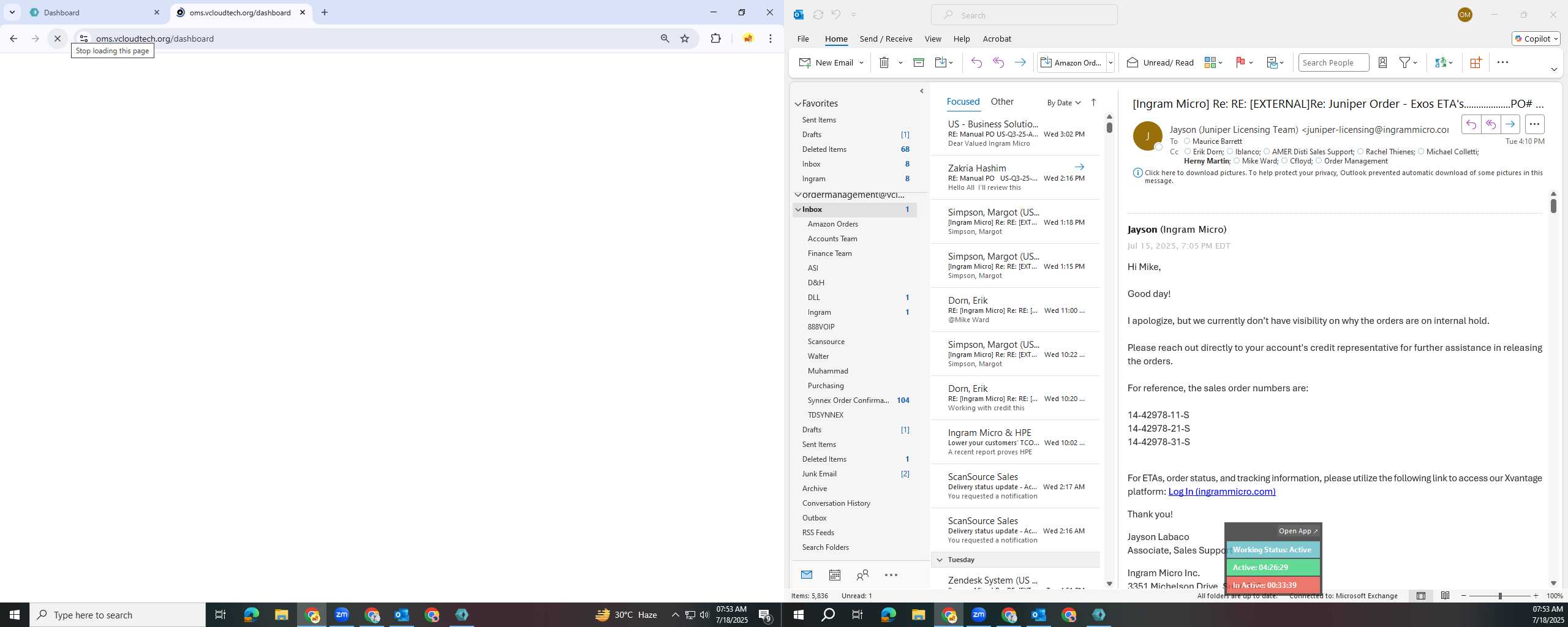Click the Windows taskbar search box
This screenshot has width=1568, height=627.
point(118,615)
